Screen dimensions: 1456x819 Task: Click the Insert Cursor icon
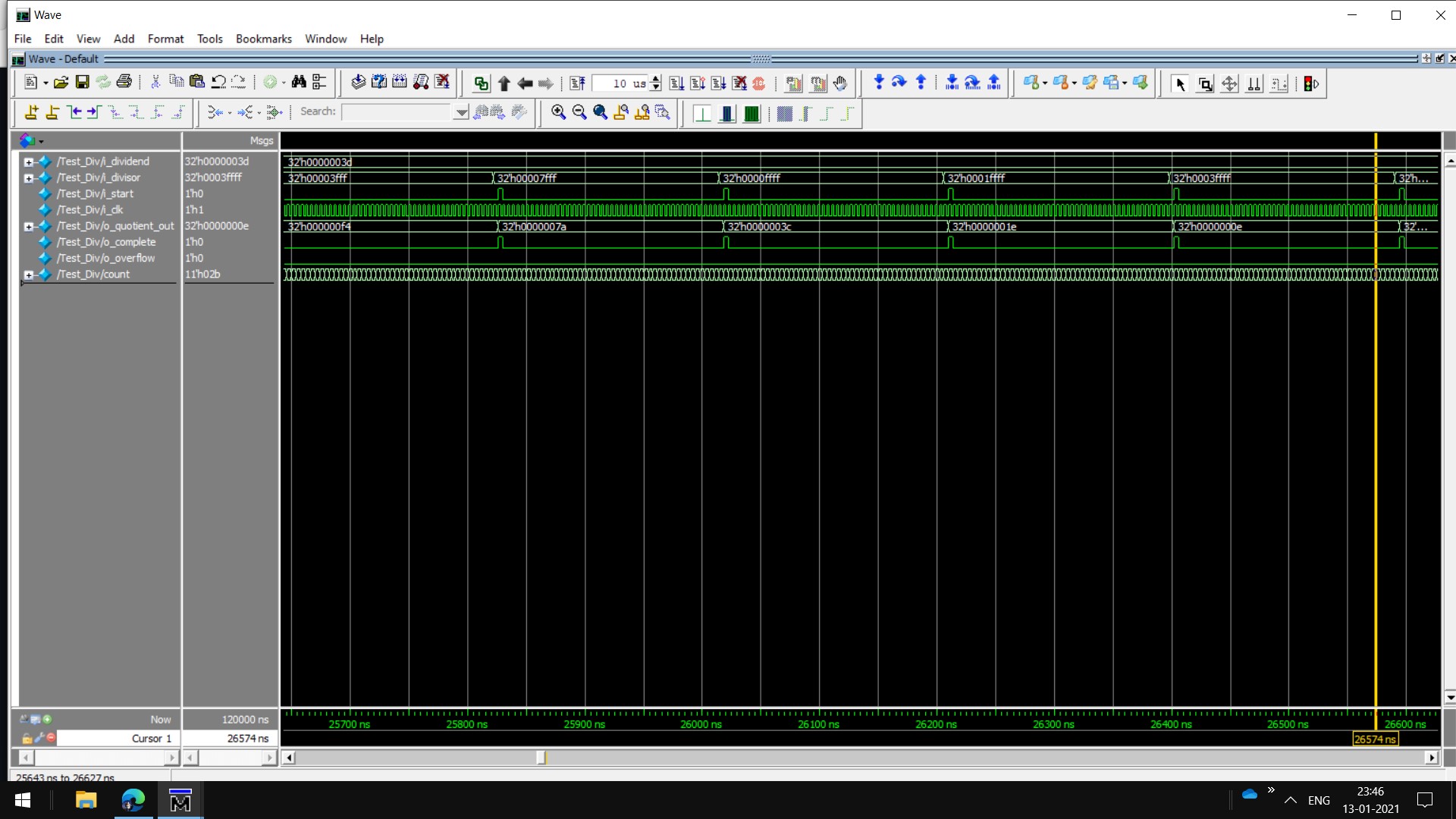coord(31,112)
